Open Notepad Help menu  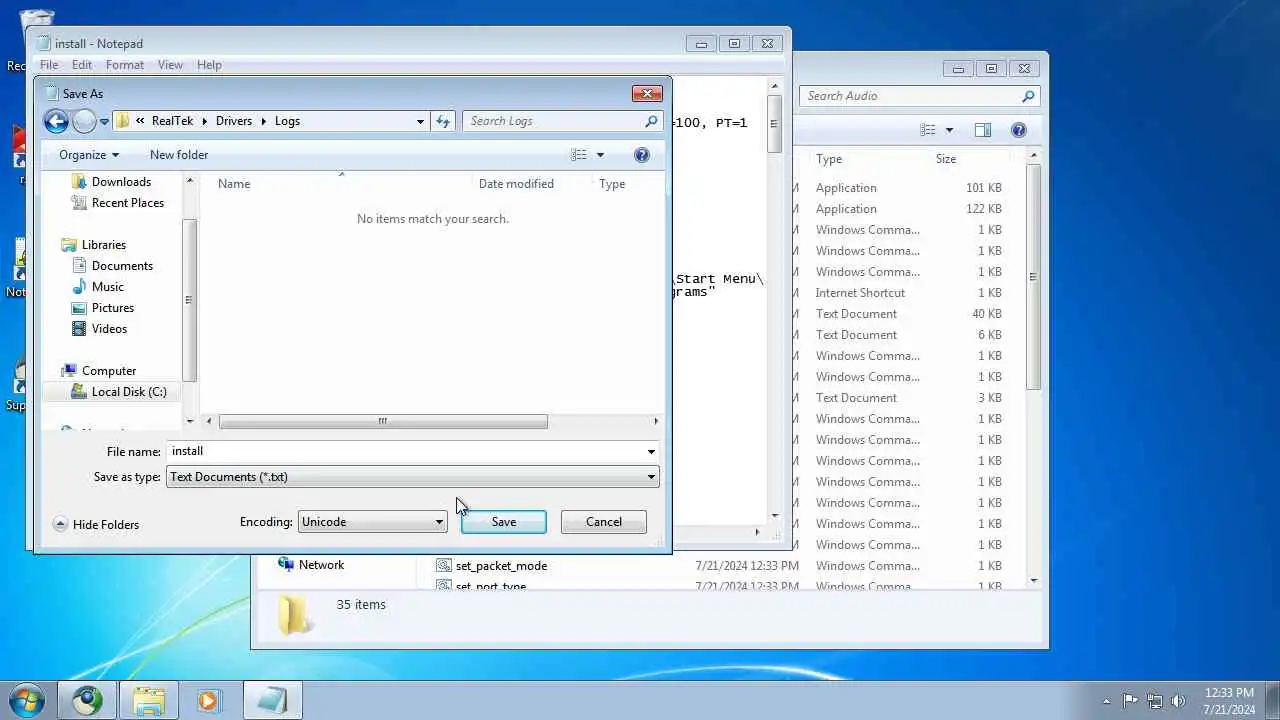[x=209, y=65]
